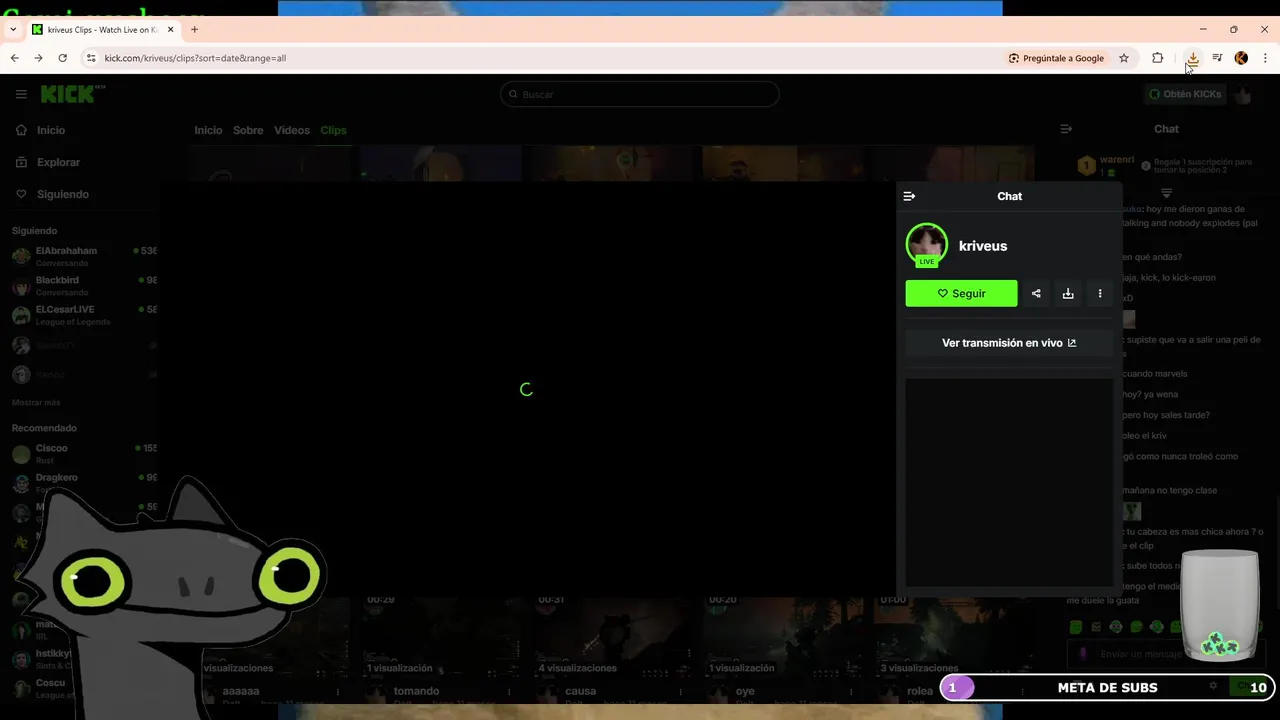Expand the chat leaderboard chevron below warenri
The image size is (1280, 720).
pyautogui.click(x=1166, y=193)
